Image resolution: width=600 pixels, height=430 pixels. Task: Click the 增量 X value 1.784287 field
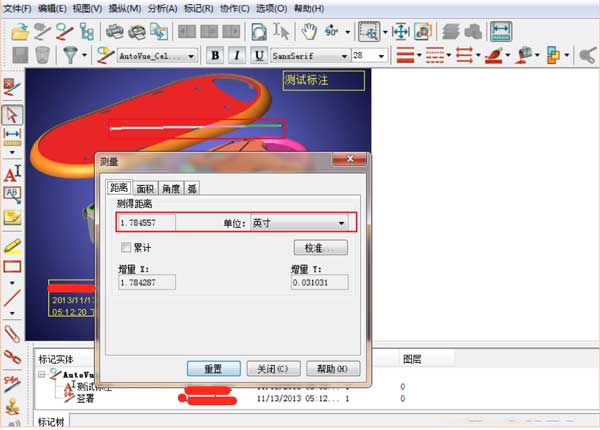click(x=147, y=282)
